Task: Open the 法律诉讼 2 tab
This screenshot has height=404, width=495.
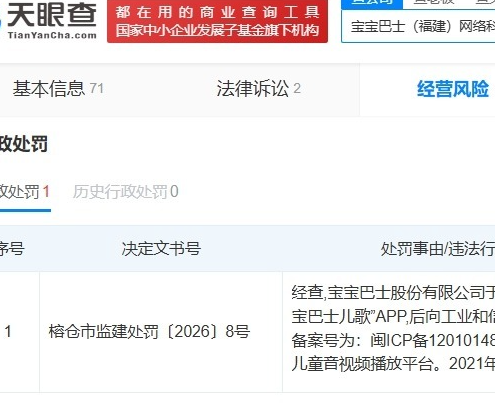Action: pyautogui.click(x=259, y=89)
